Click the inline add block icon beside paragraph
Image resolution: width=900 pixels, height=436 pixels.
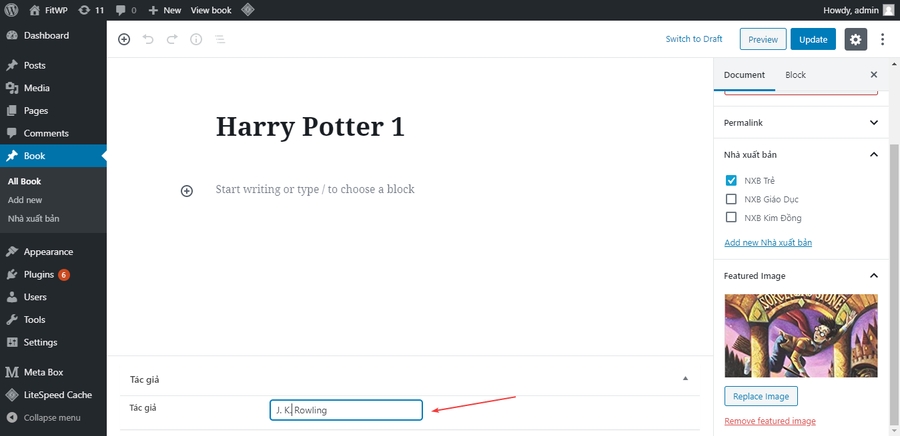pyautogui.click(x=186, y=191)
